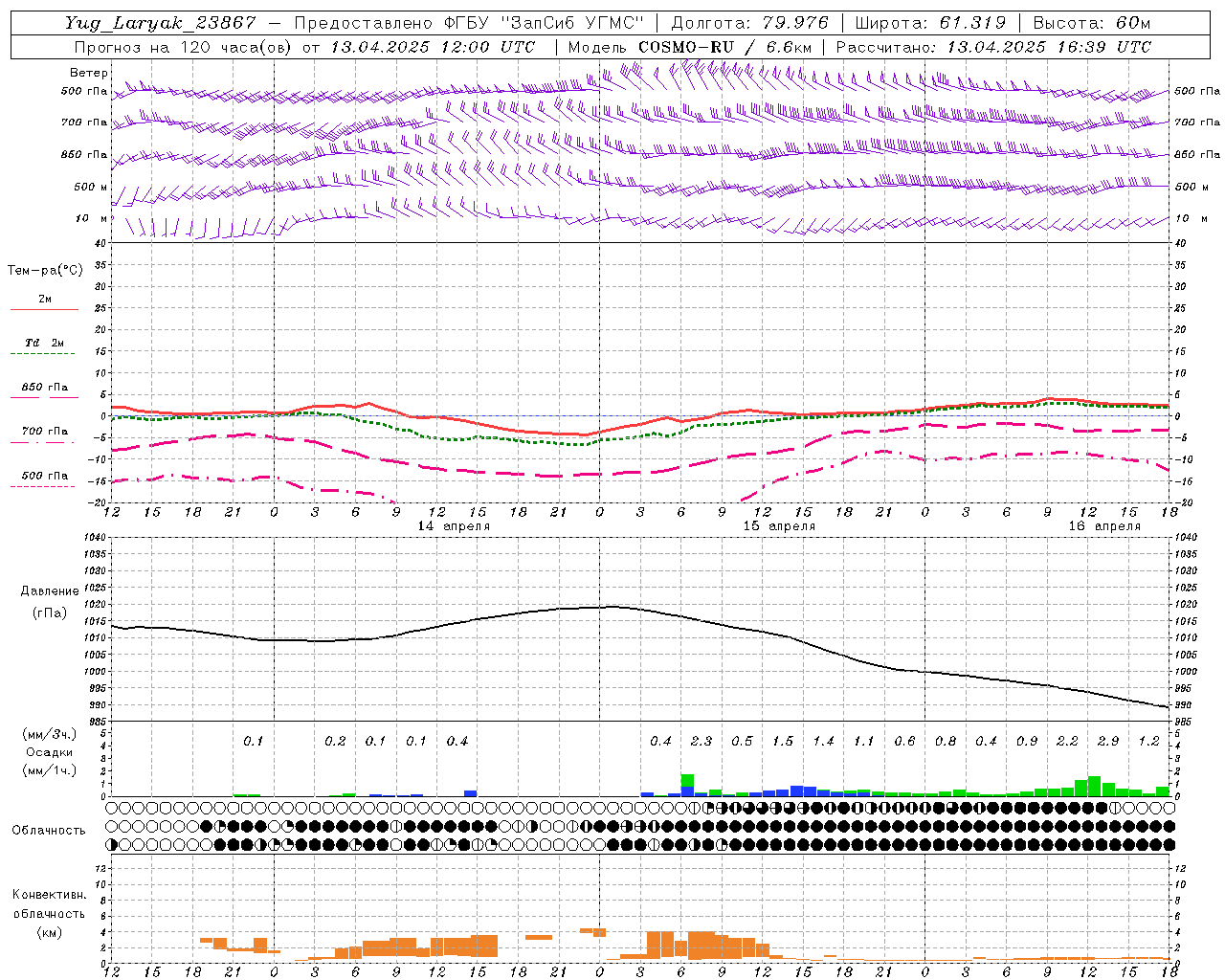1225x980 pixels.
Task: Click the Ветер wind panel label
Action: [89, 73]
